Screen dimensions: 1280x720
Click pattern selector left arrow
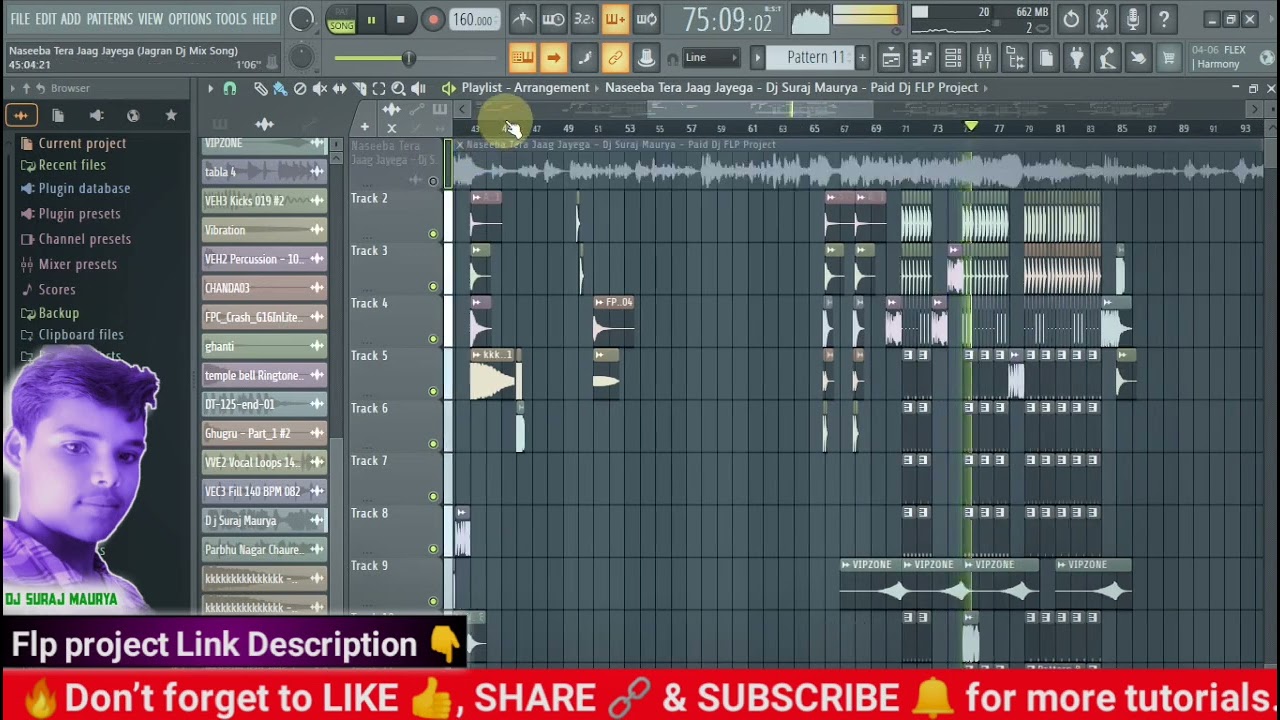coord(757,58)
